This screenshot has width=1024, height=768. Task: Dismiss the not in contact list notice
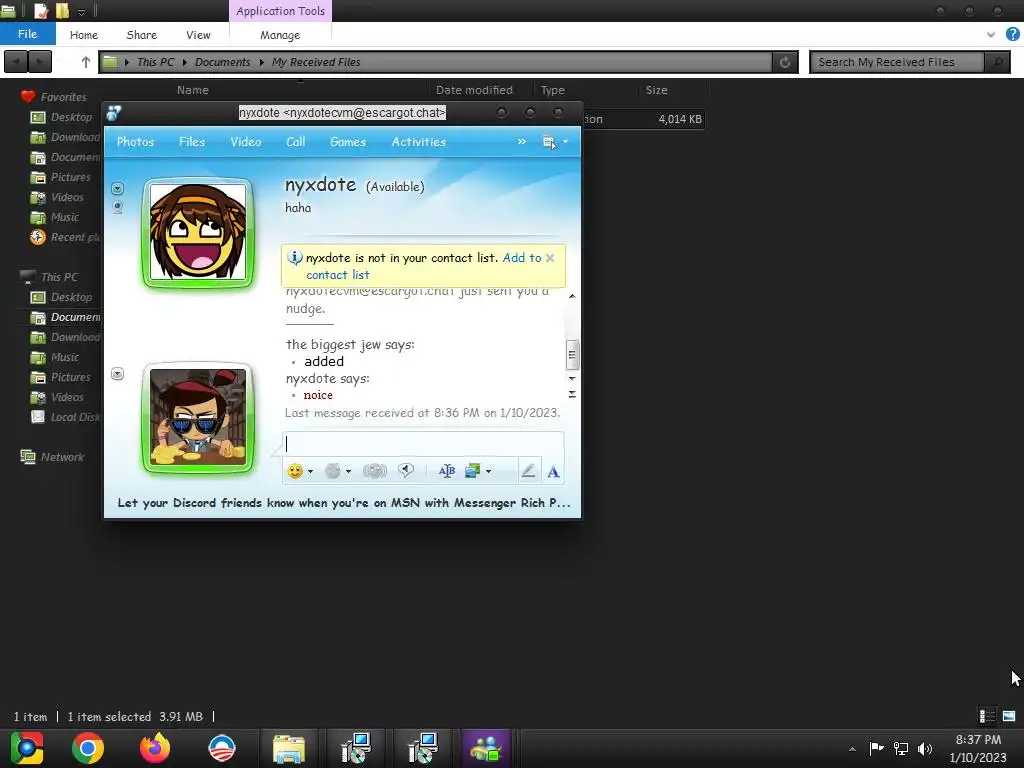pyautogui.click(x=550, y=258)
